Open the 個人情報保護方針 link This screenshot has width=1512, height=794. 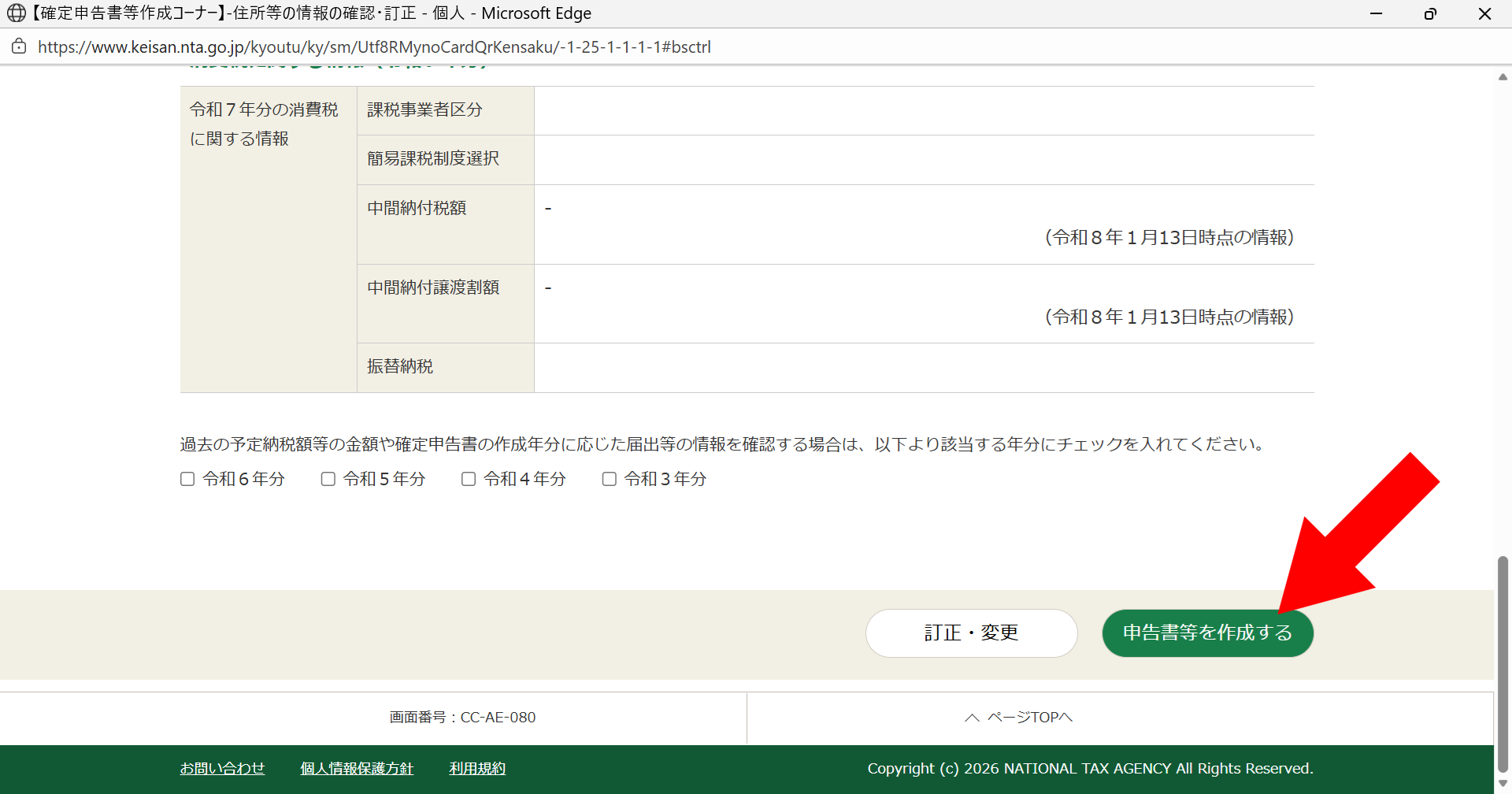[357, 769]
